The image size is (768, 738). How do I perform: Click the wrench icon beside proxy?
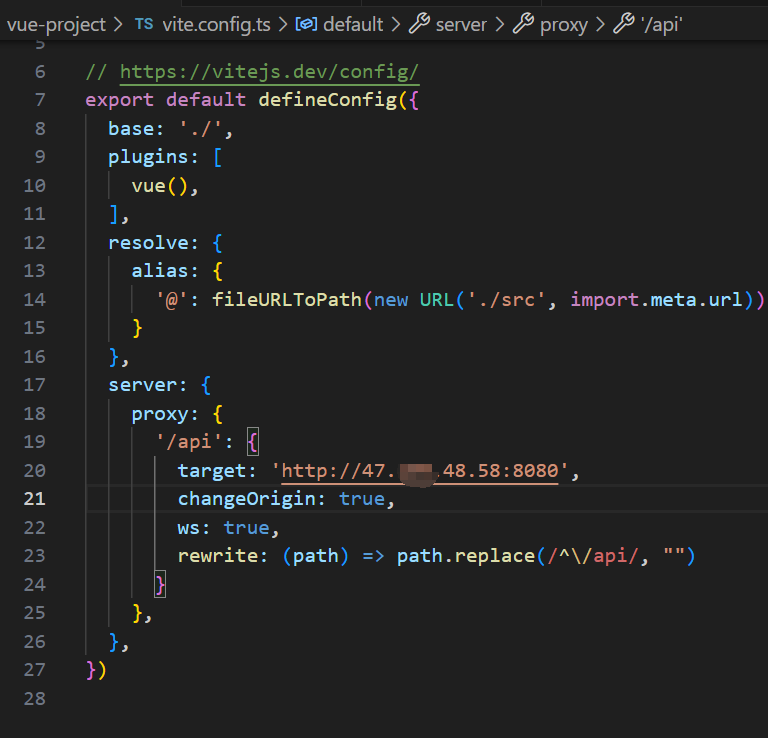point(523,24)
